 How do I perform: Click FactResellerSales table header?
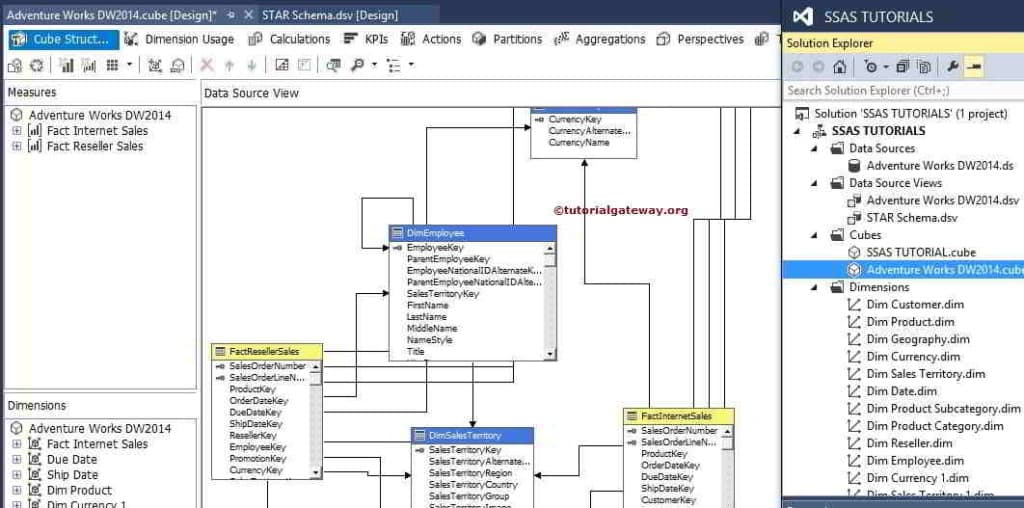(x=266, y=351)
